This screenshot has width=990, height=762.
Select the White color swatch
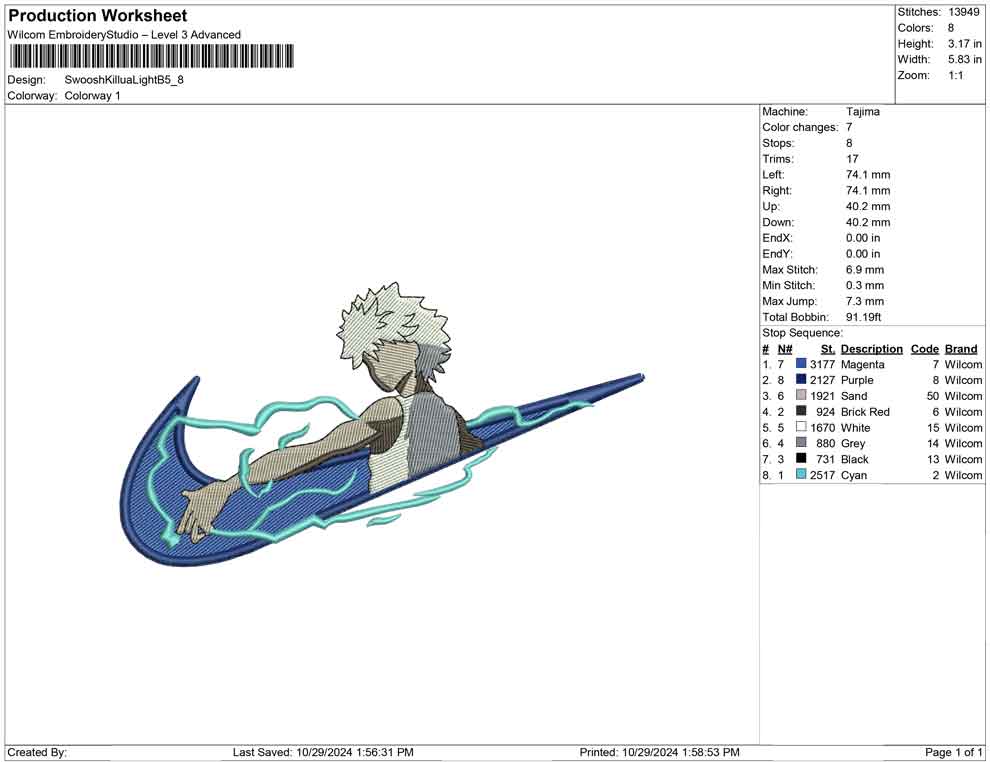click(x=801, y=427)
